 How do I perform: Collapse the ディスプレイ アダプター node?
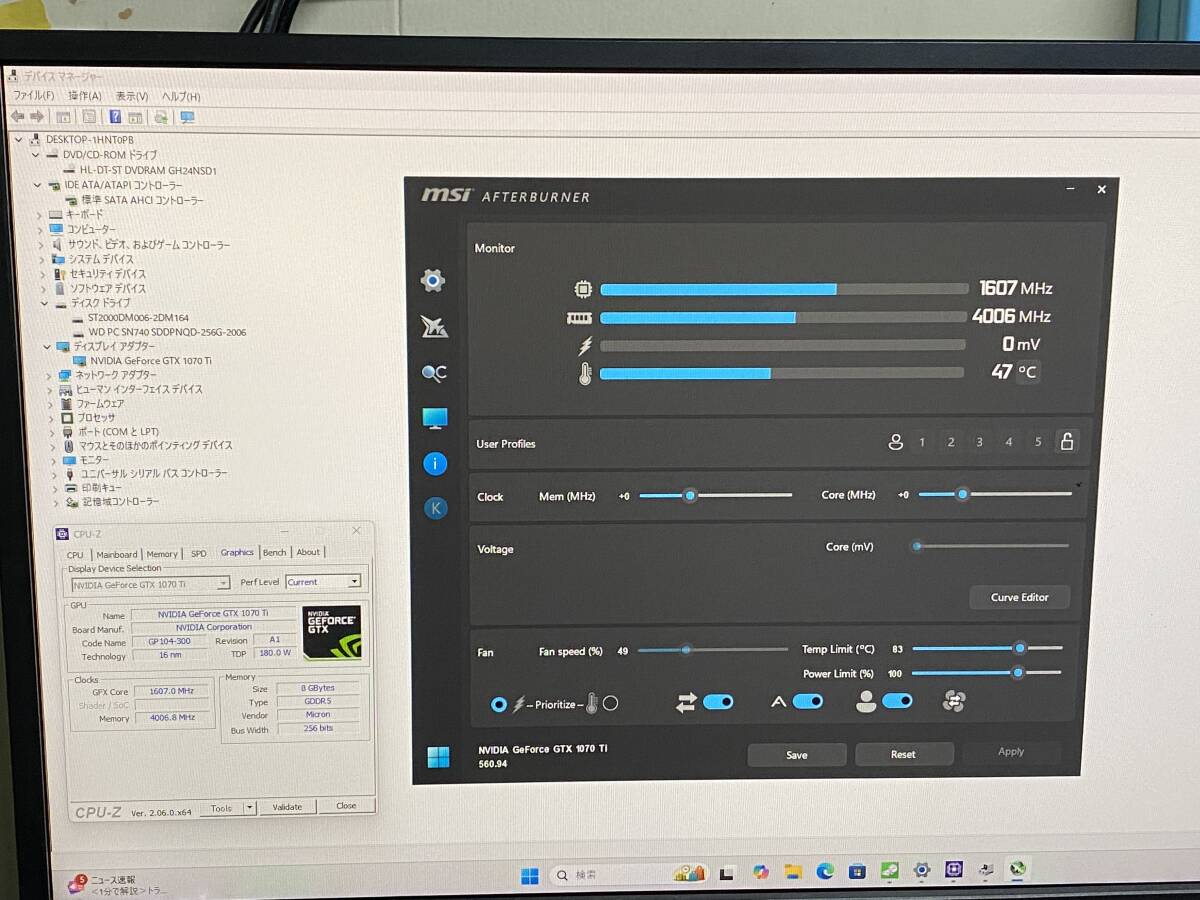click(46, 346)
